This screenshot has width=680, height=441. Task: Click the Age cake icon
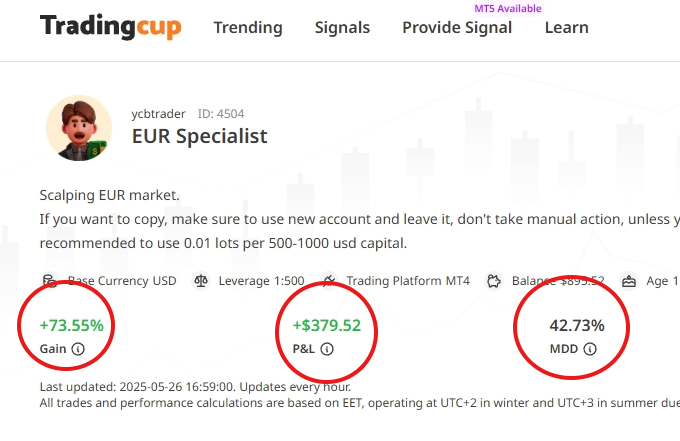629,281
